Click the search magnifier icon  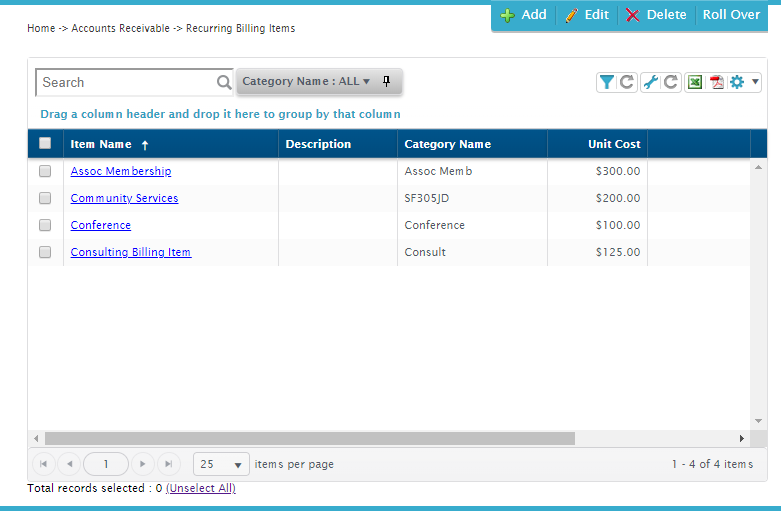coord(224,83)
